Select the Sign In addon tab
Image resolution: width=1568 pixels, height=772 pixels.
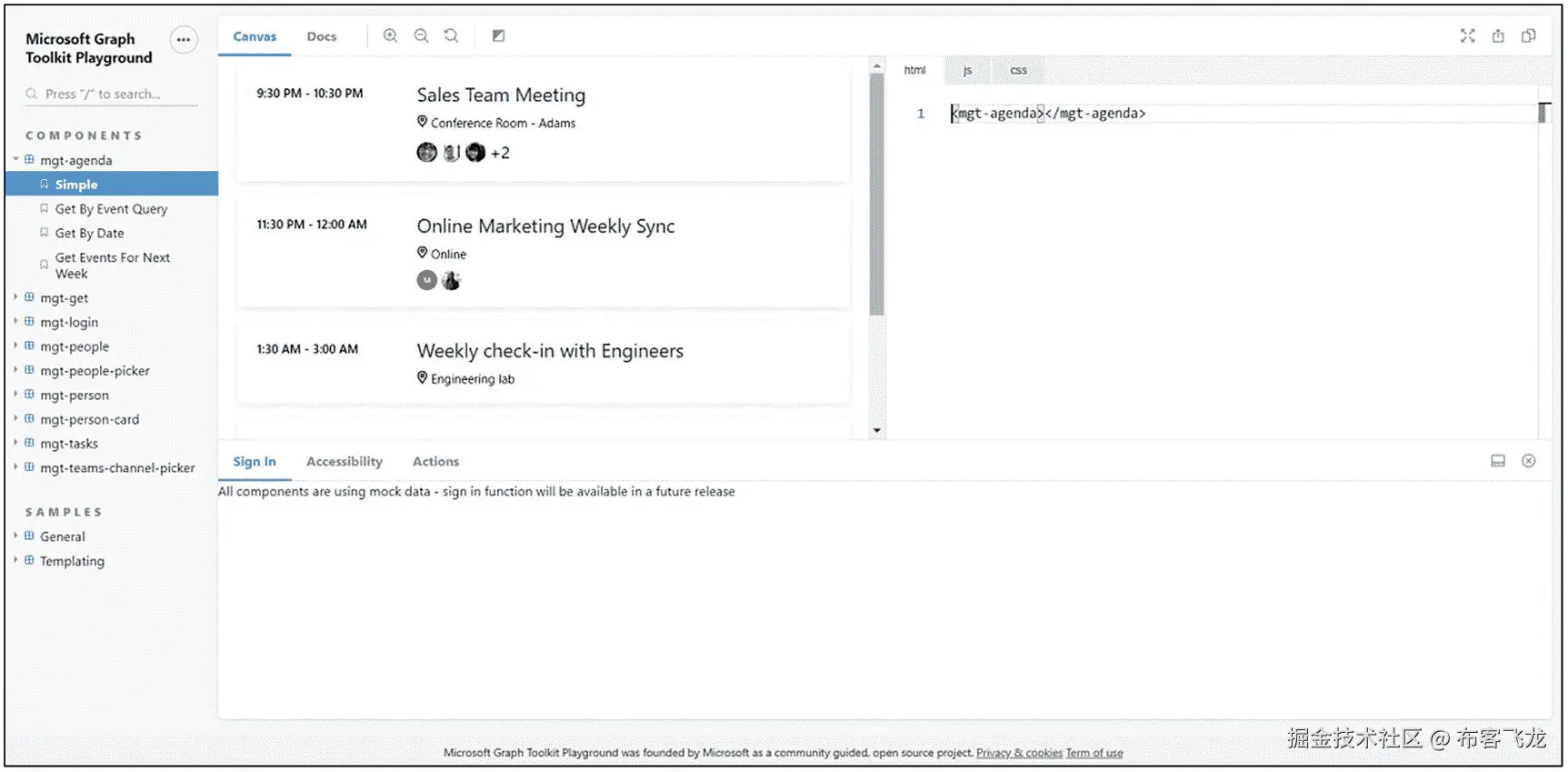point(255,462)
